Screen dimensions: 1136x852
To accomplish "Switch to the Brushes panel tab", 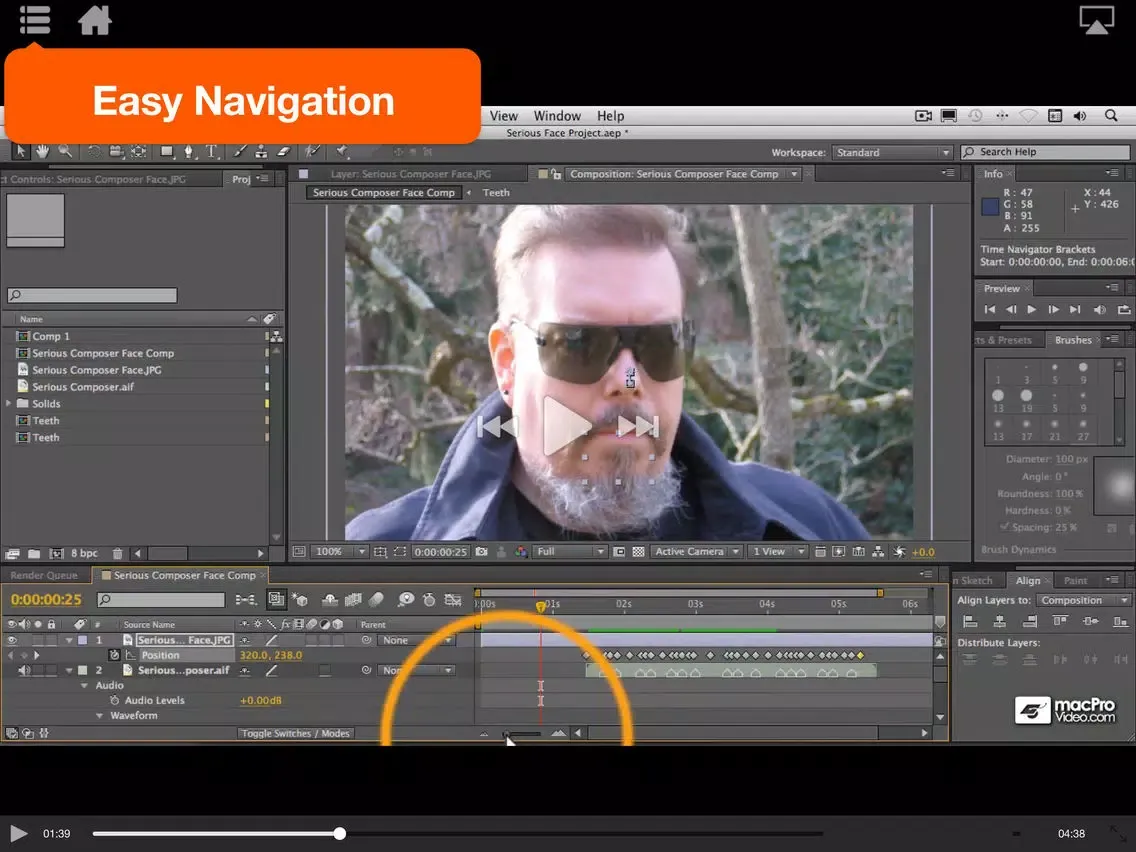I will [x=1073, y=341].
